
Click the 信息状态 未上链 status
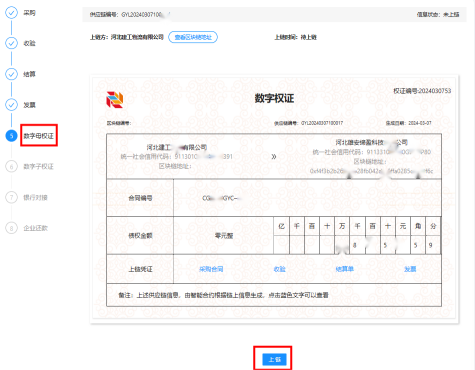(x=438, y=14)
